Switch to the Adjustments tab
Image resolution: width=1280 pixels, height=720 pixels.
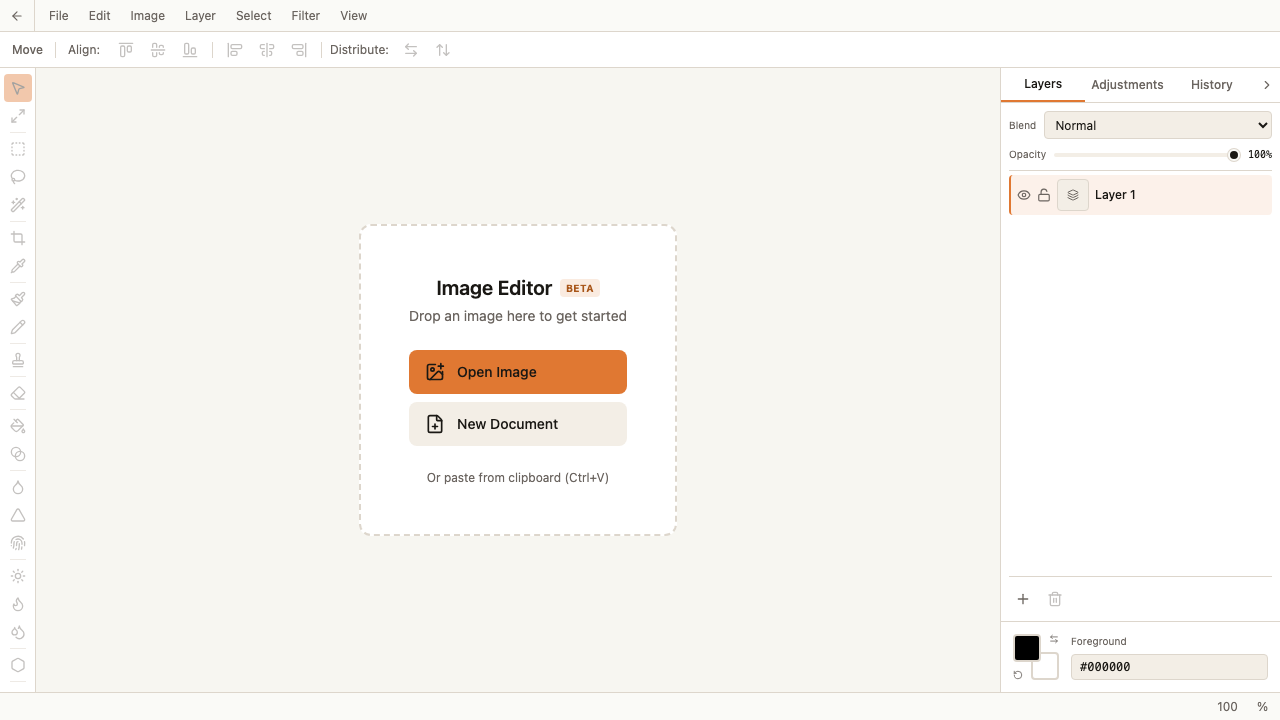[1127, 85]
